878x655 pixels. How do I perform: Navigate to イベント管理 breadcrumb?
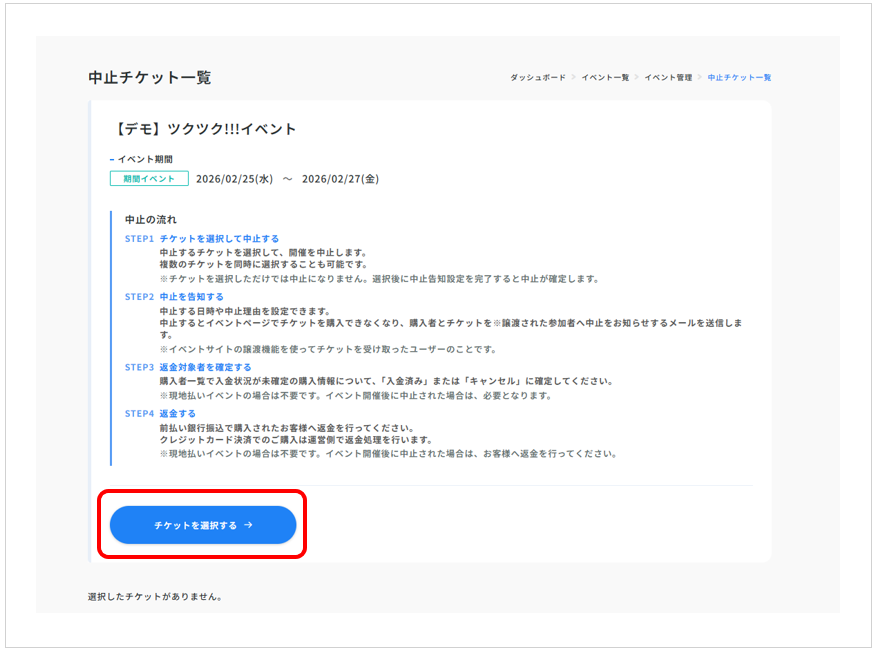pos(667,78)
